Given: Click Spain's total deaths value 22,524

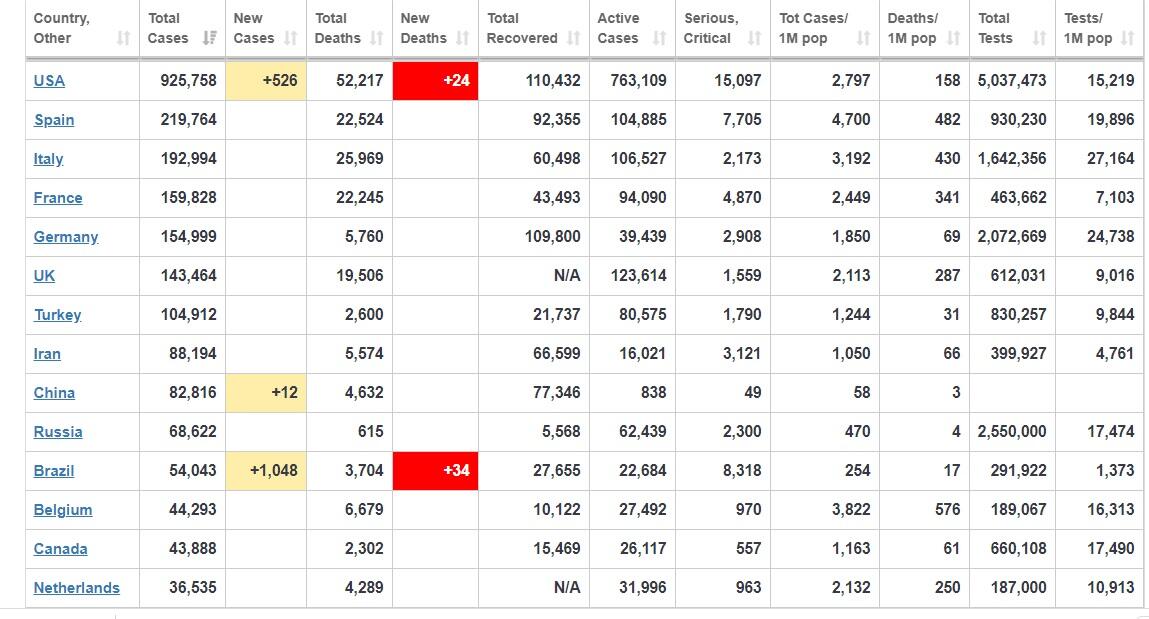Looking at the screenshot, I should point(360,119).
